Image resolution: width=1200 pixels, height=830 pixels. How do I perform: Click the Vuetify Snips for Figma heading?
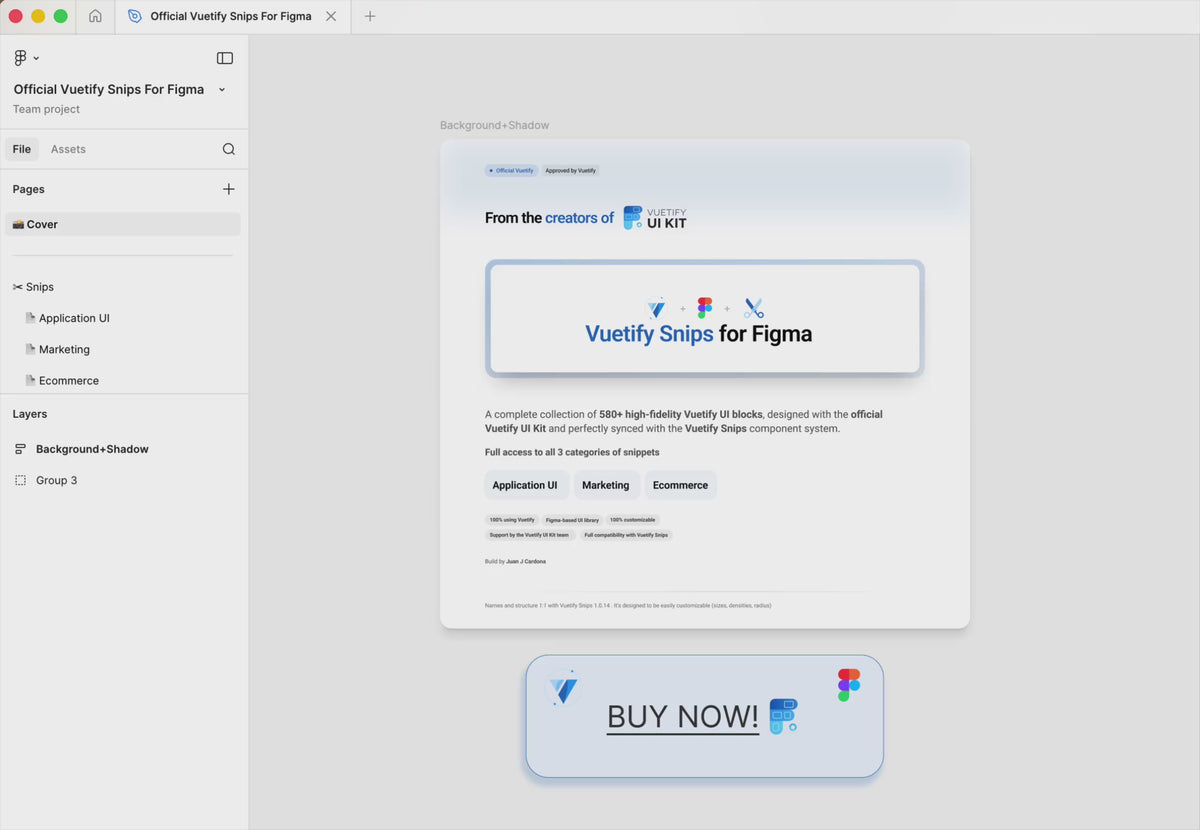tap(698, 334)
